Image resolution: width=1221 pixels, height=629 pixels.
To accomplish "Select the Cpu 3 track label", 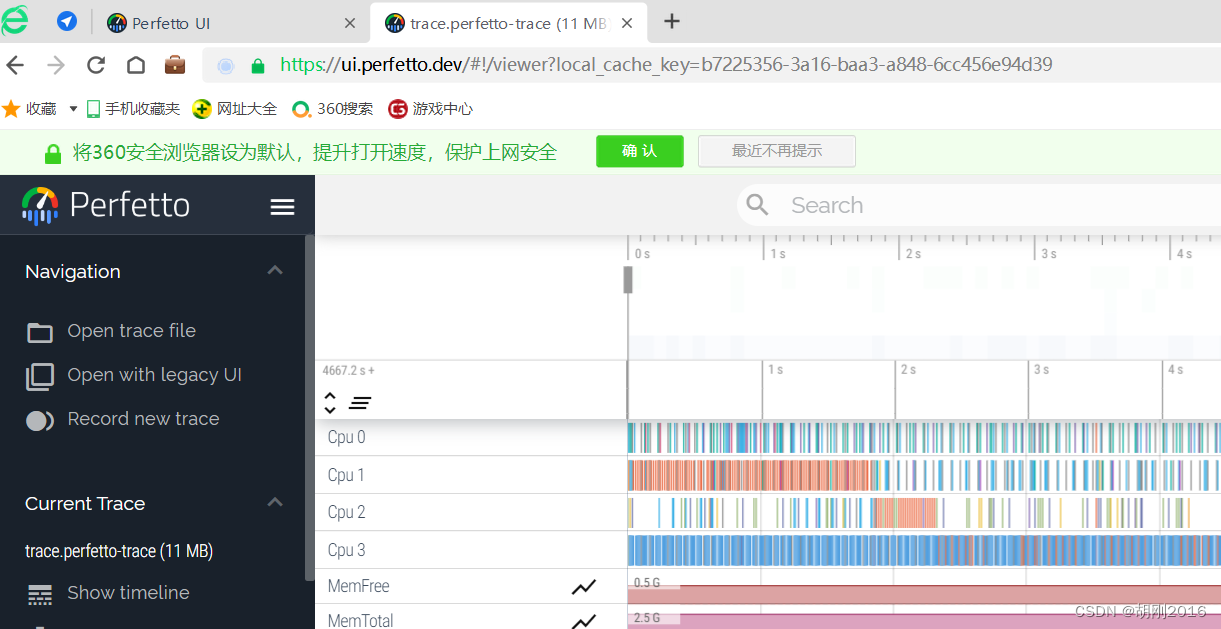I will [346, 550].
